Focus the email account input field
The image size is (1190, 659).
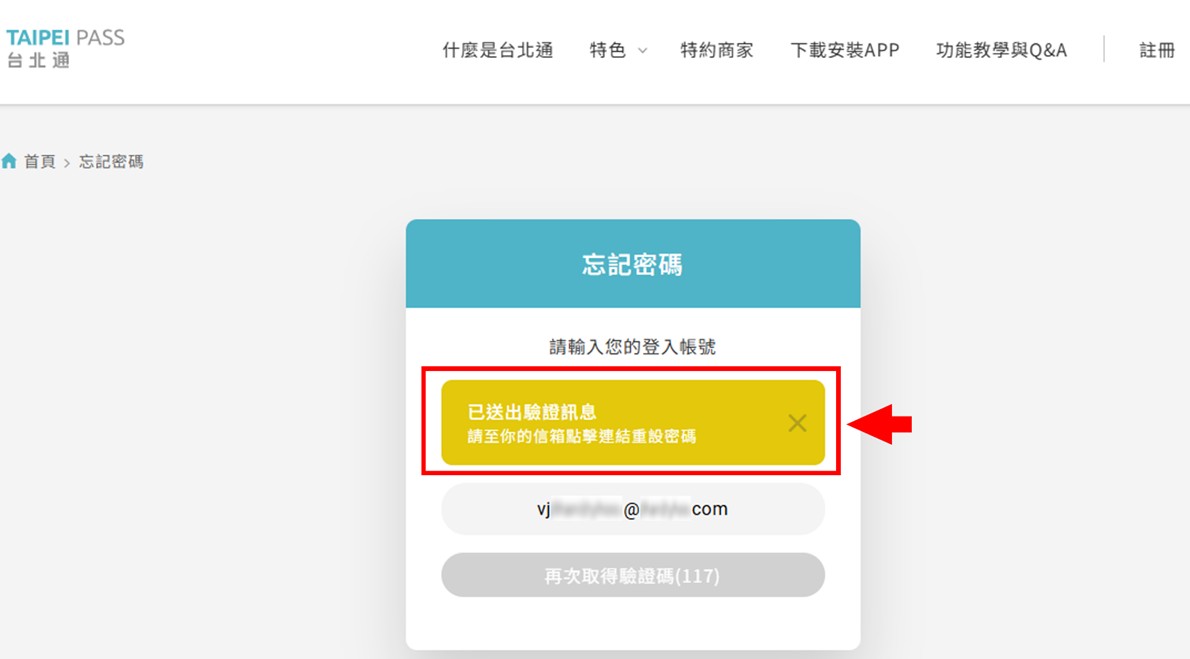coord(633,509)
